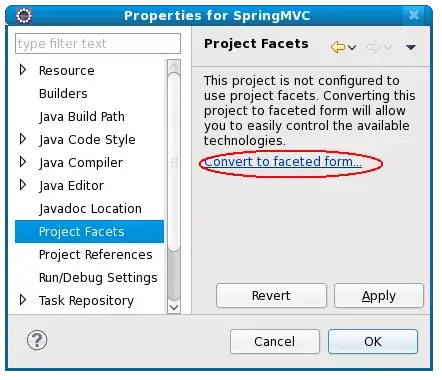Open Run/Debug Settings page

coord(98,278)
